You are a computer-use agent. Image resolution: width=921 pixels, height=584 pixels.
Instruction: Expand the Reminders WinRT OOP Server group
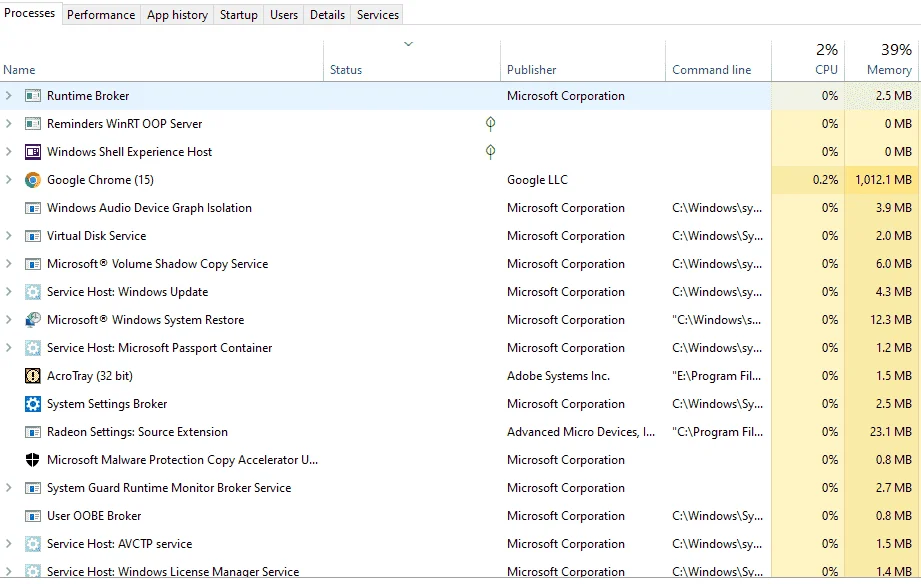pos(8,124)
